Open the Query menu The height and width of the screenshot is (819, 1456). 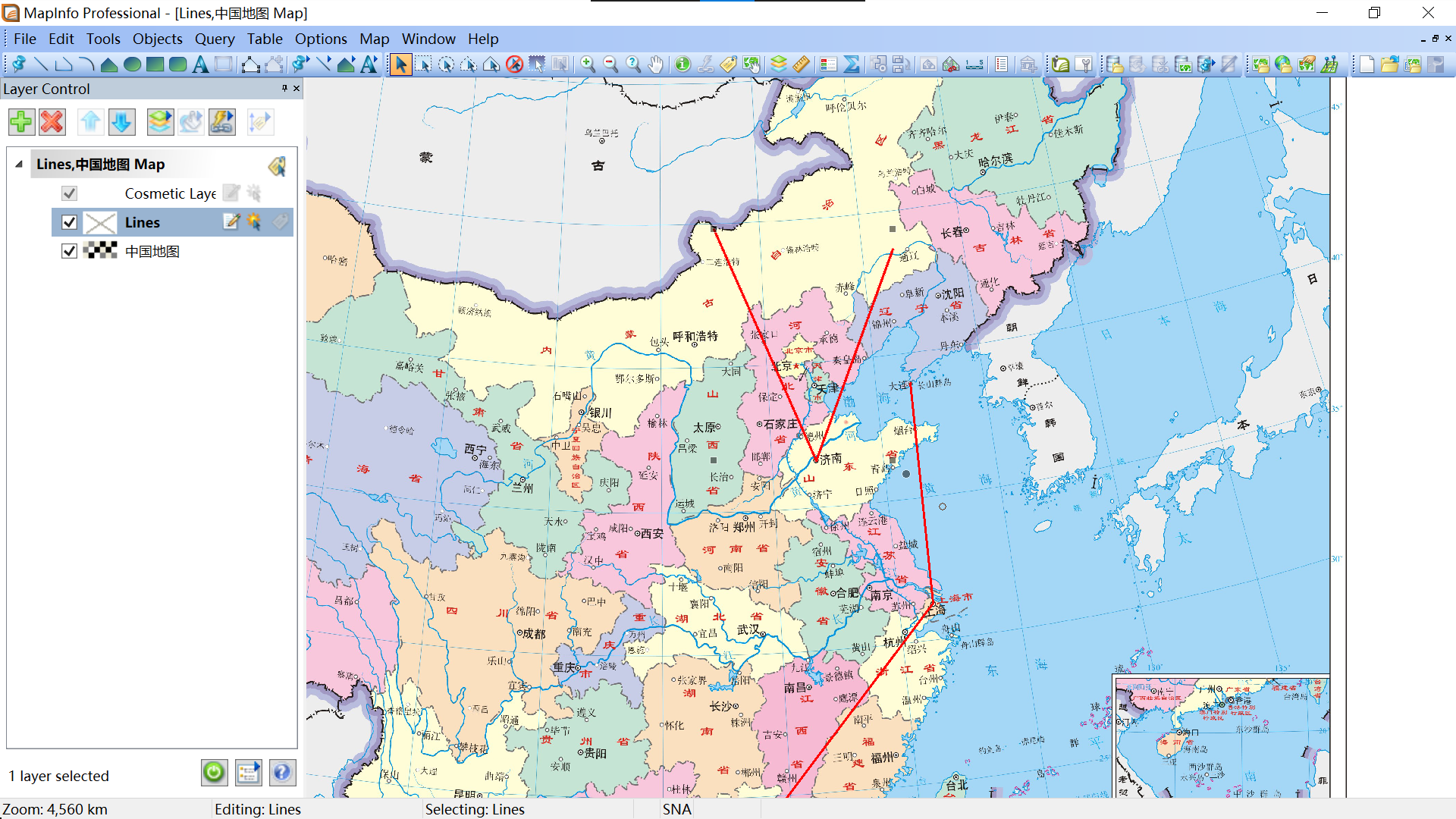[x=215, y=39]
